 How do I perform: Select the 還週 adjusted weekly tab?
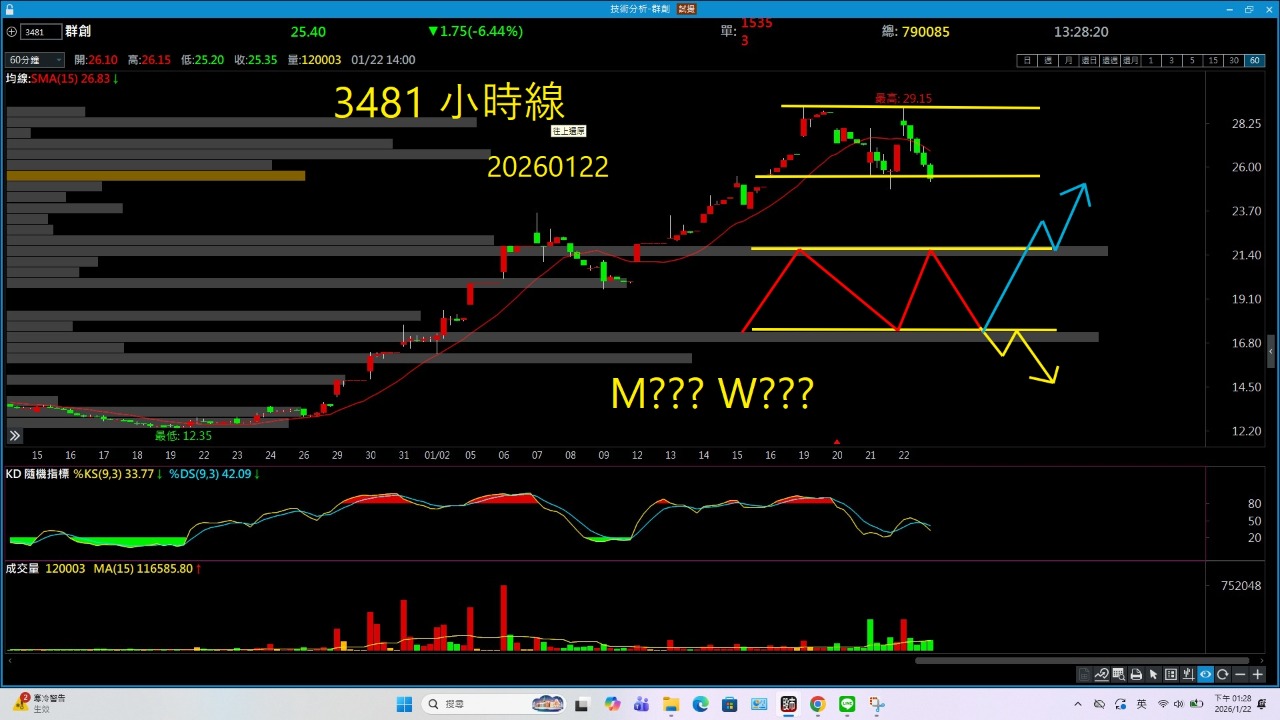coord(1110,60)
